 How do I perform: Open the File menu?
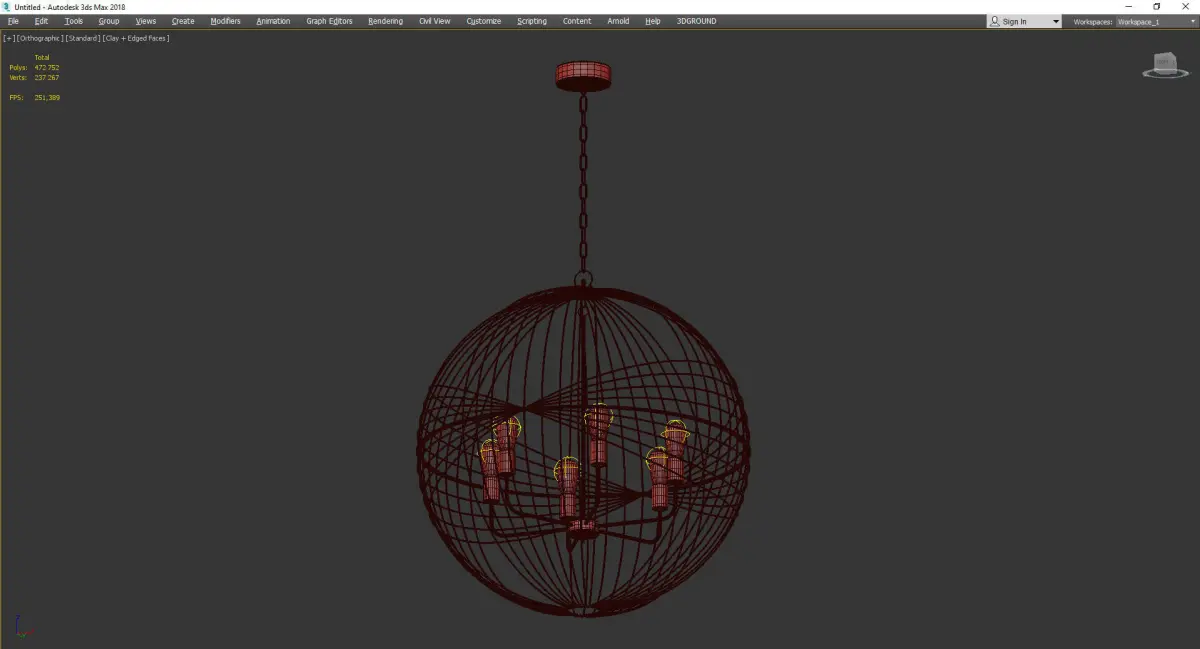point(13,21)
